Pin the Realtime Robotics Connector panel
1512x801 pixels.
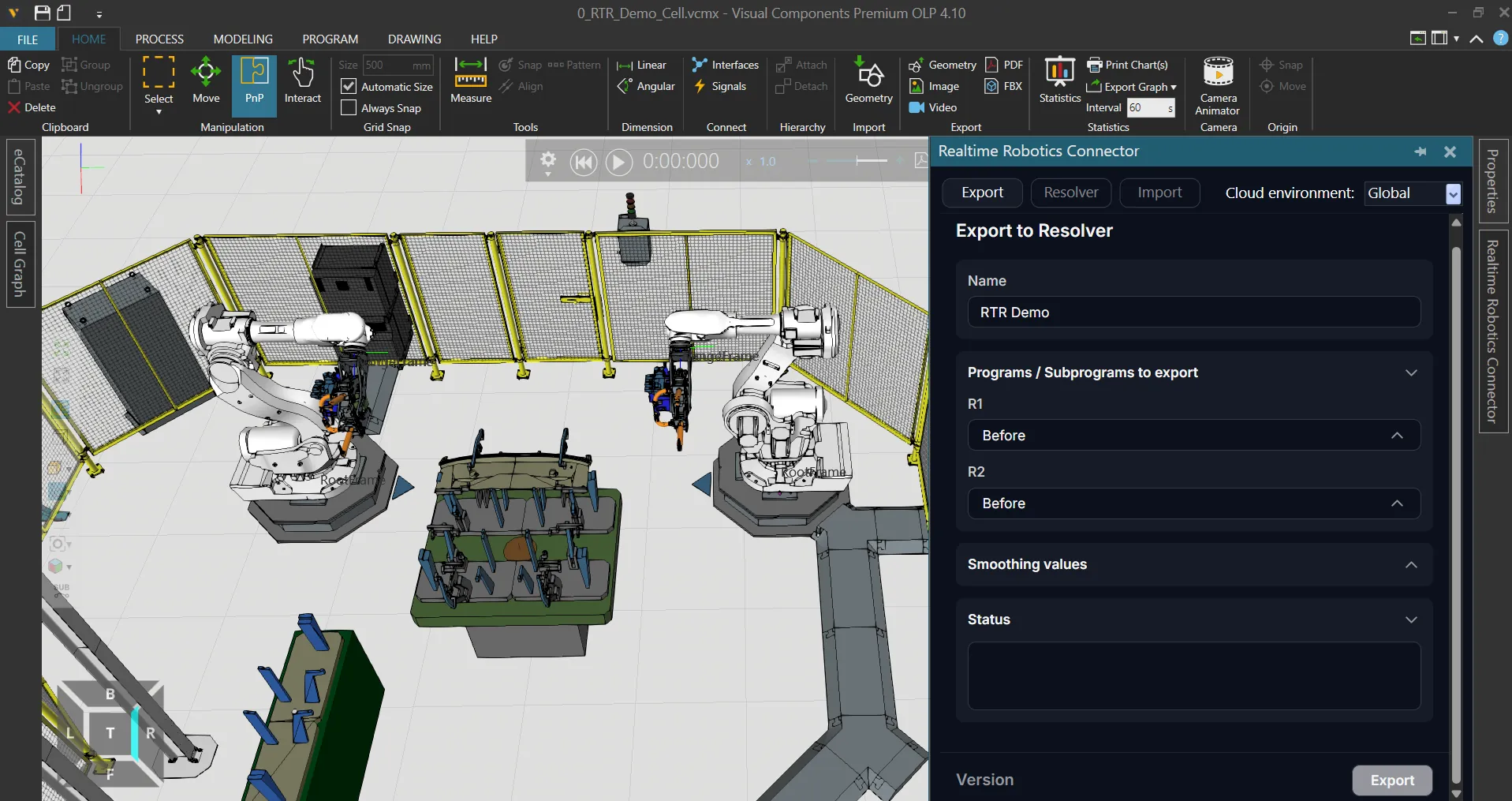[1421, 152]
